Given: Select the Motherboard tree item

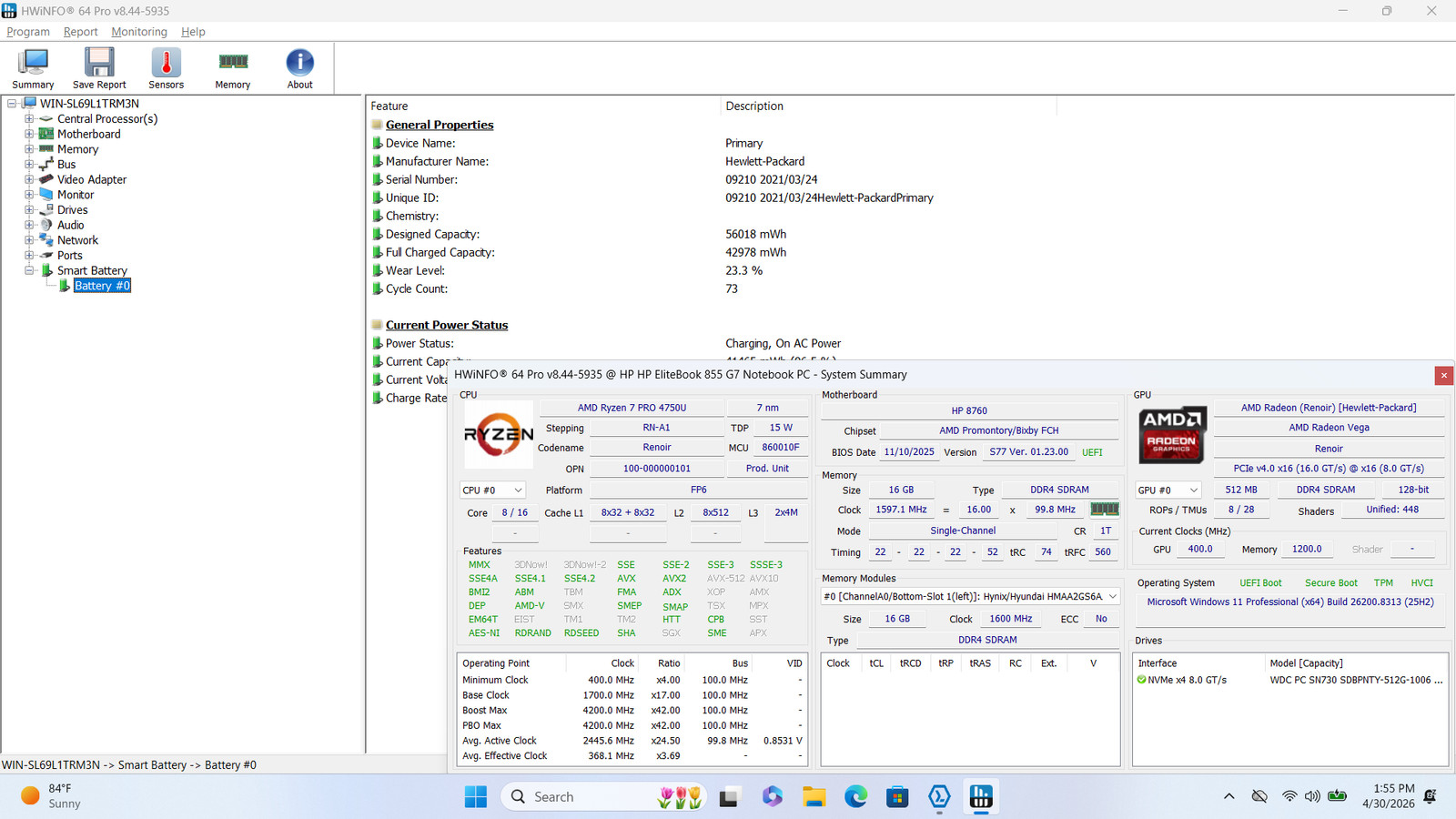Looking at the screenshot, I should click(x=88, y=134).
